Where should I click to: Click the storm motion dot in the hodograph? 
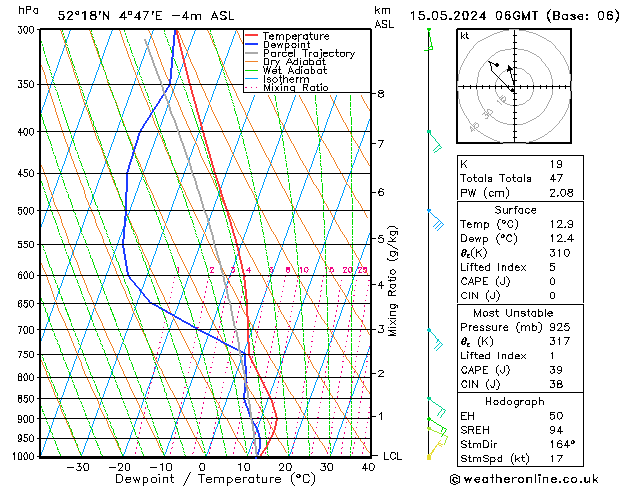497,65
